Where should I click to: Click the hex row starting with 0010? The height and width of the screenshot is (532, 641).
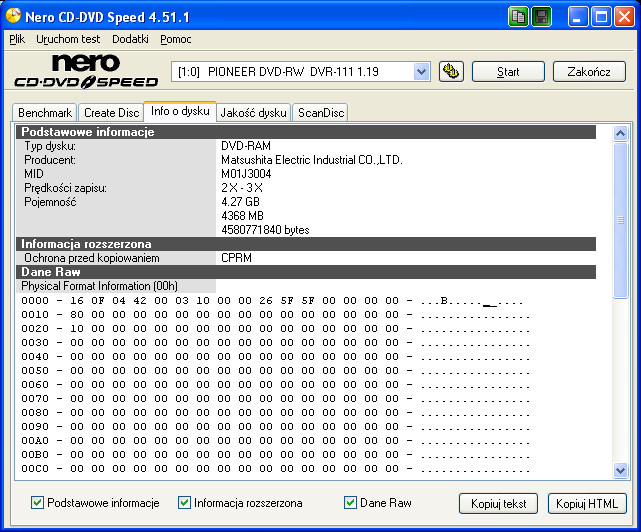(x=275, y=315)
